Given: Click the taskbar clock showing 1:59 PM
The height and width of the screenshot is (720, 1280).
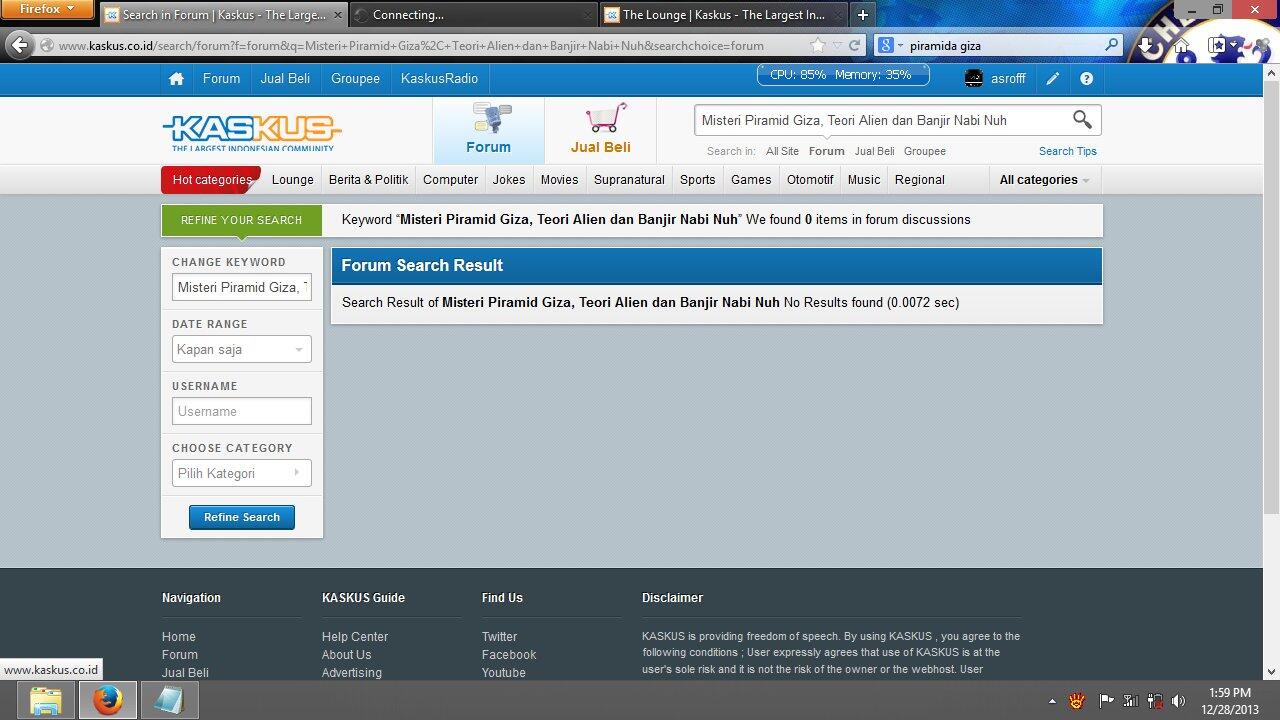Looking at the screenshot, I should [x=1230, y=701].
